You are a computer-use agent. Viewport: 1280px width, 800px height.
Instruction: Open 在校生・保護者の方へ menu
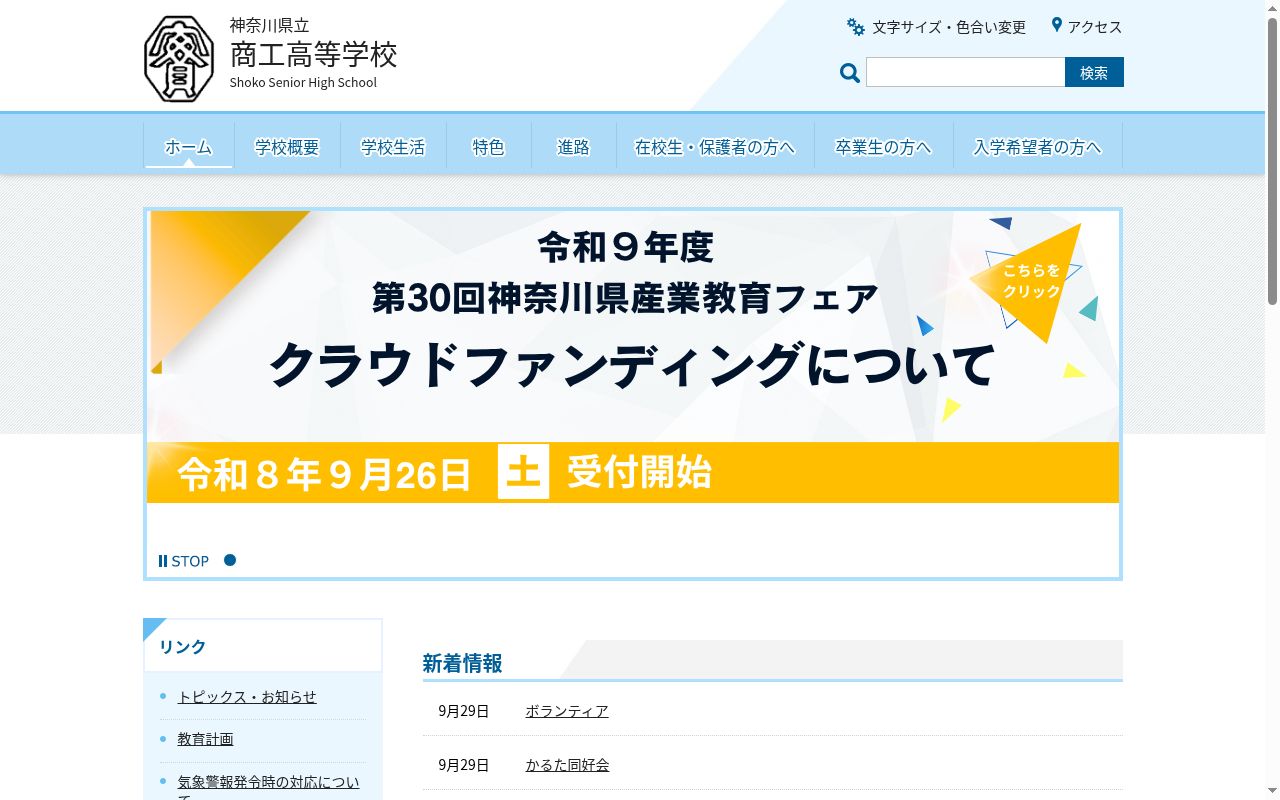pos(715,147)
